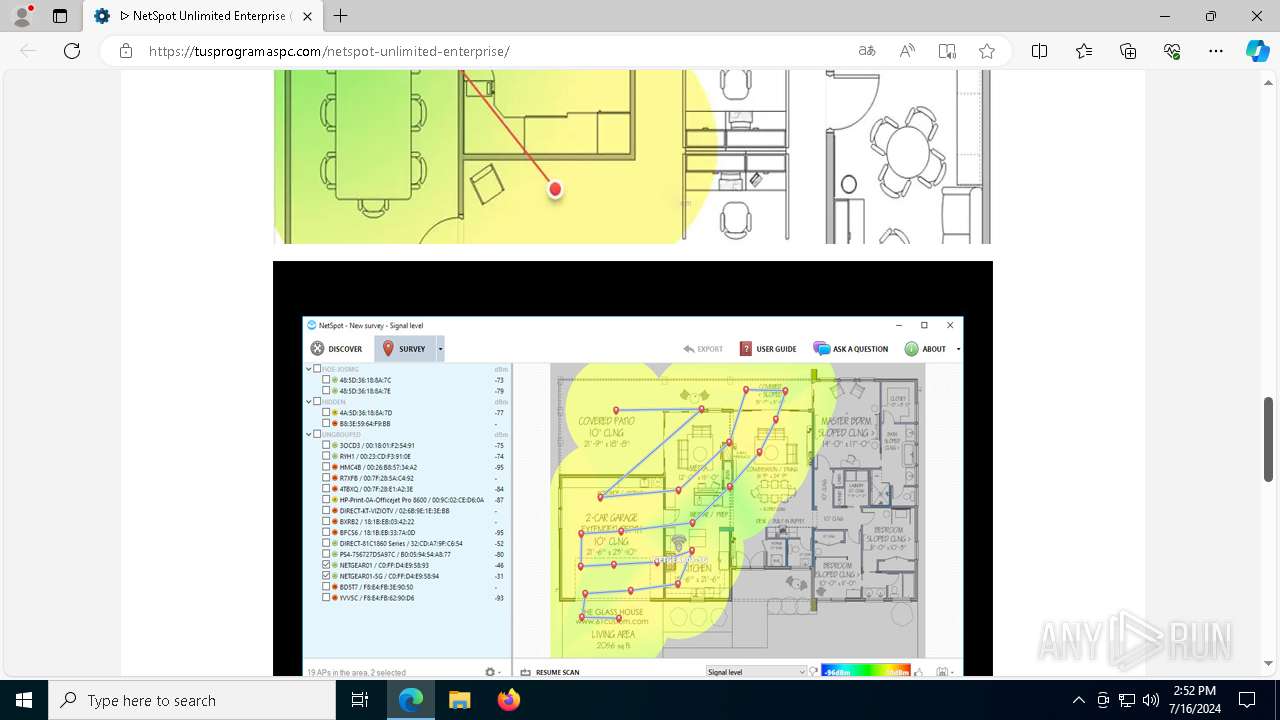The height and width of the screenshot is (720, 1280).
Task: Check the PS4-756727D5A97C network checkbox
Action: pos(327,554)
